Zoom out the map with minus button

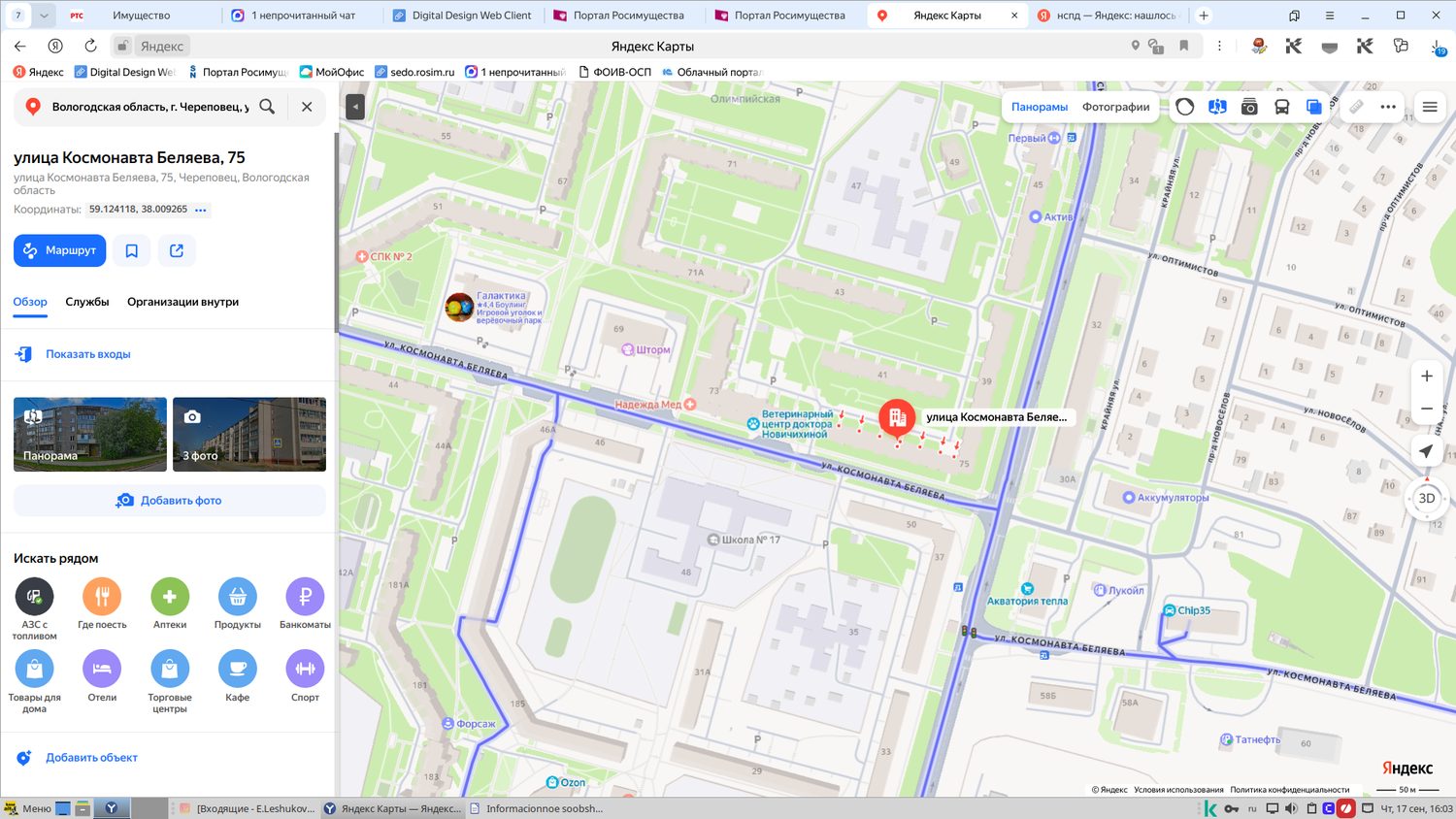[1427, 409]
